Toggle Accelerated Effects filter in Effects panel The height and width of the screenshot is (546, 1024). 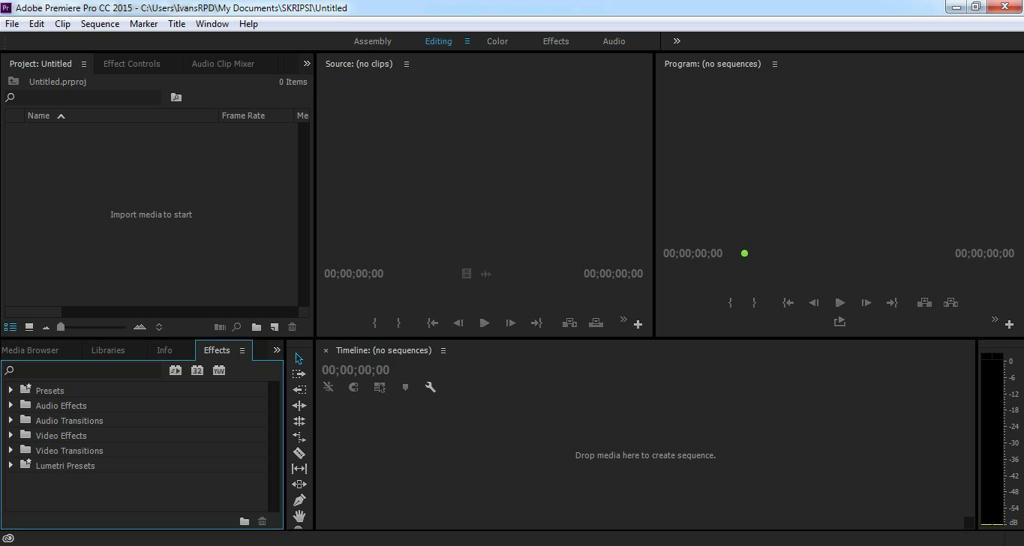[175, 370]
